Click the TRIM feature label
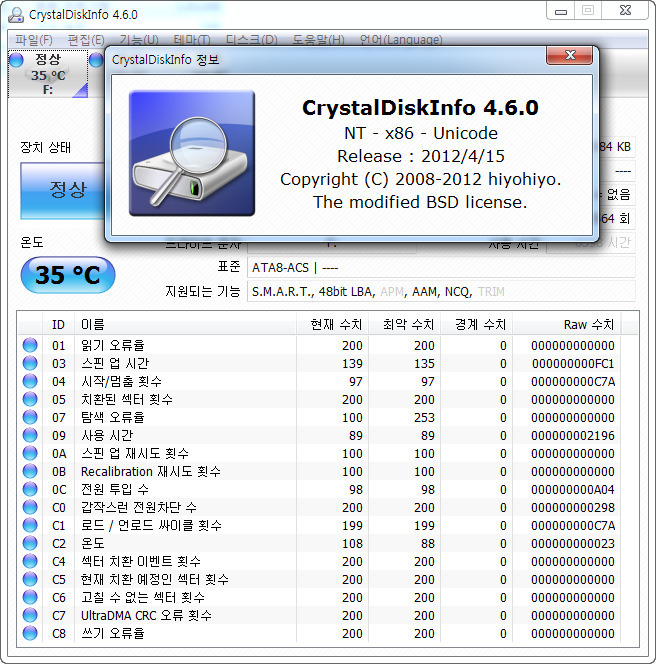656x664 pixels. (x=491, y=292)
